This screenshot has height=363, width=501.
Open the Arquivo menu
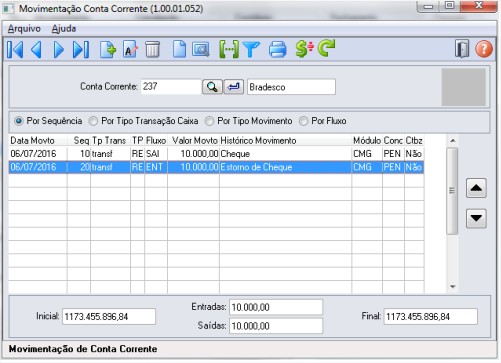click(x=24, y=29)
